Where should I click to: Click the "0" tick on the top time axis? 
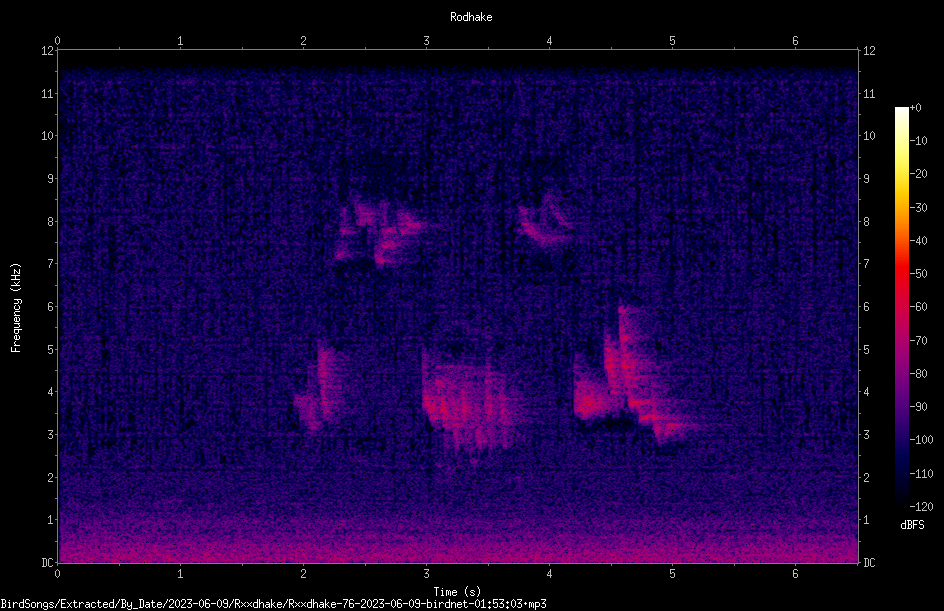[57, 41]
